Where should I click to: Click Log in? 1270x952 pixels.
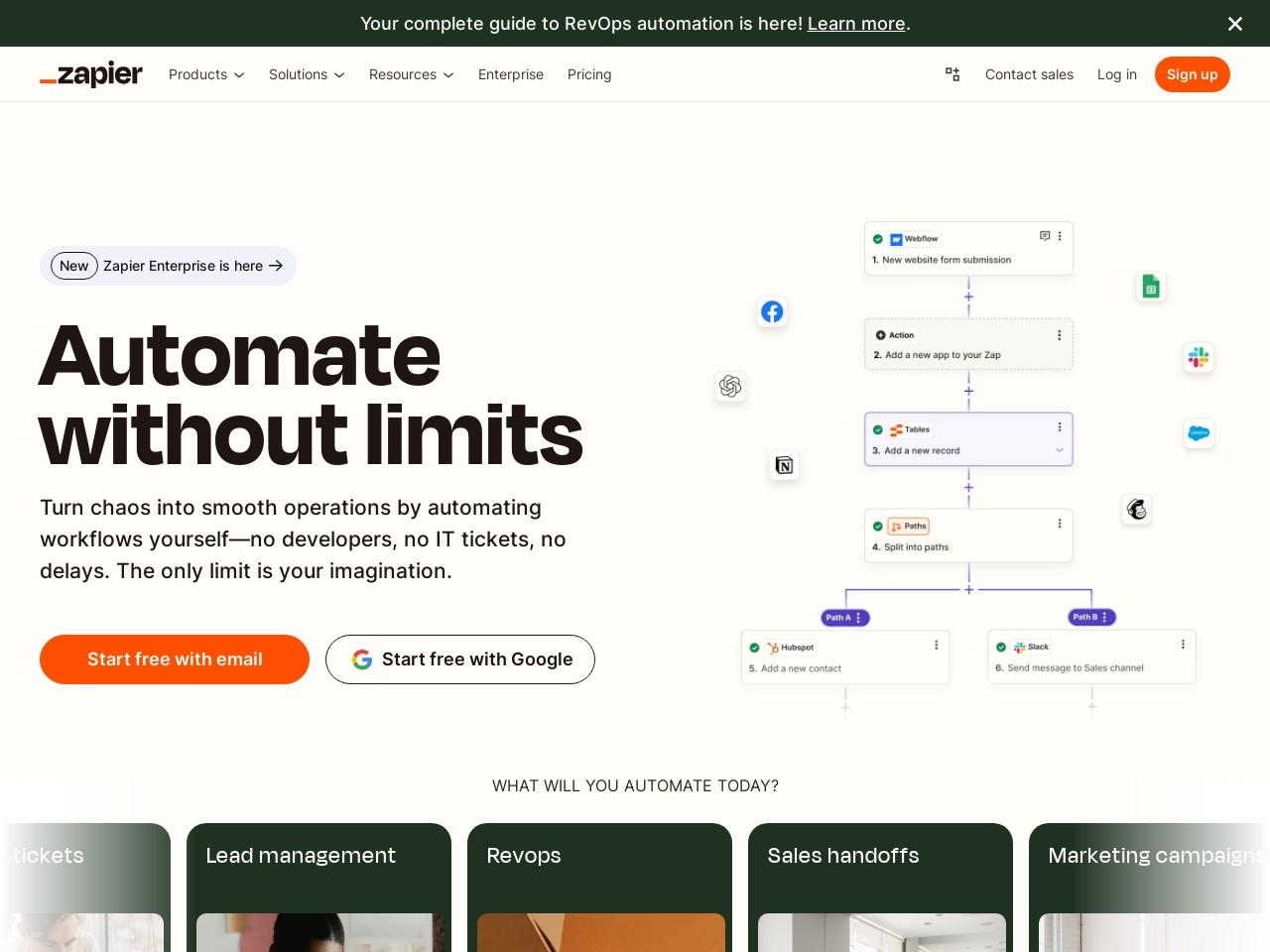click(x=1117, y=74)
